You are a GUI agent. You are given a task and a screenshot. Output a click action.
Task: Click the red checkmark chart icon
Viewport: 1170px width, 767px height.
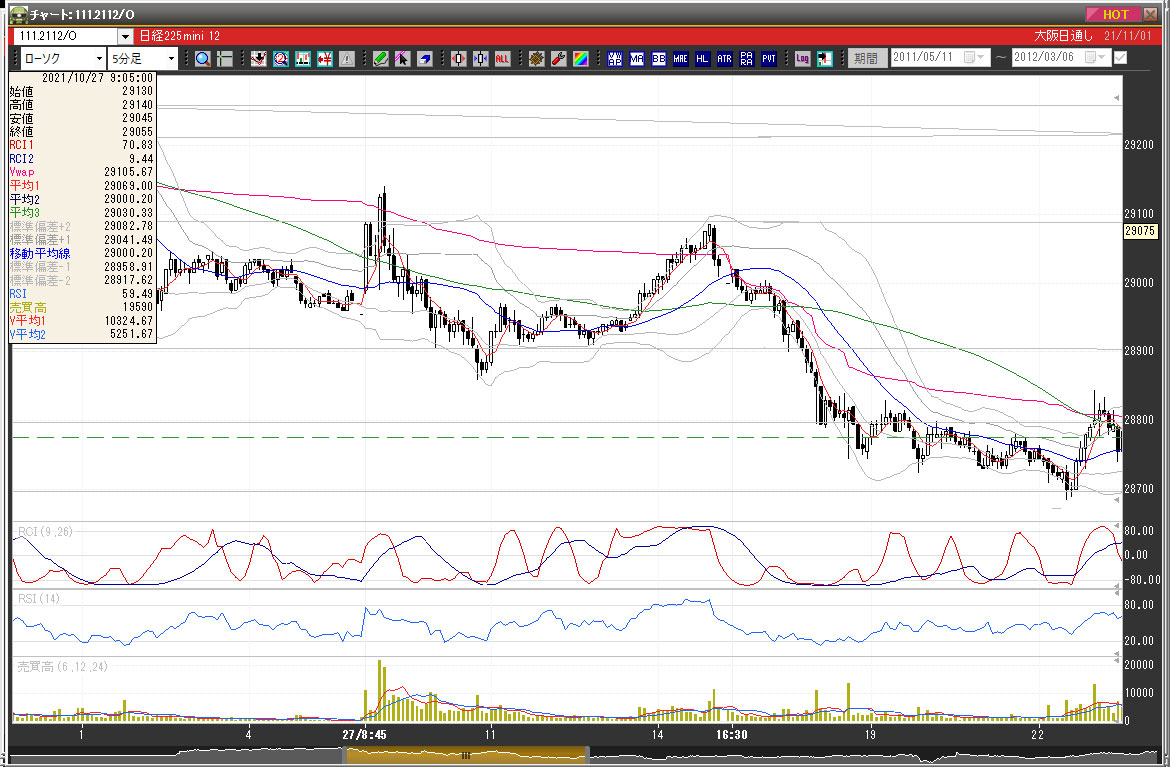click(x=259, y=58)
